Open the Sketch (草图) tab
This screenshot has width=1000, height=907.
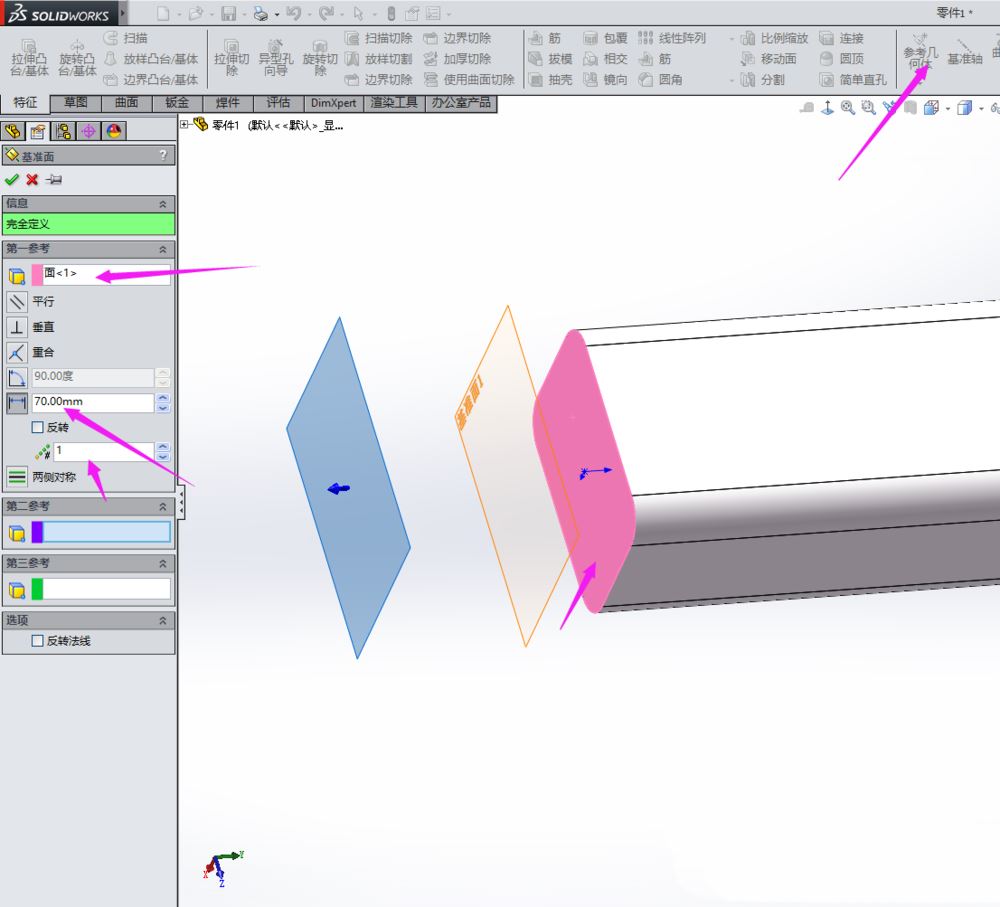pos(76,103)
